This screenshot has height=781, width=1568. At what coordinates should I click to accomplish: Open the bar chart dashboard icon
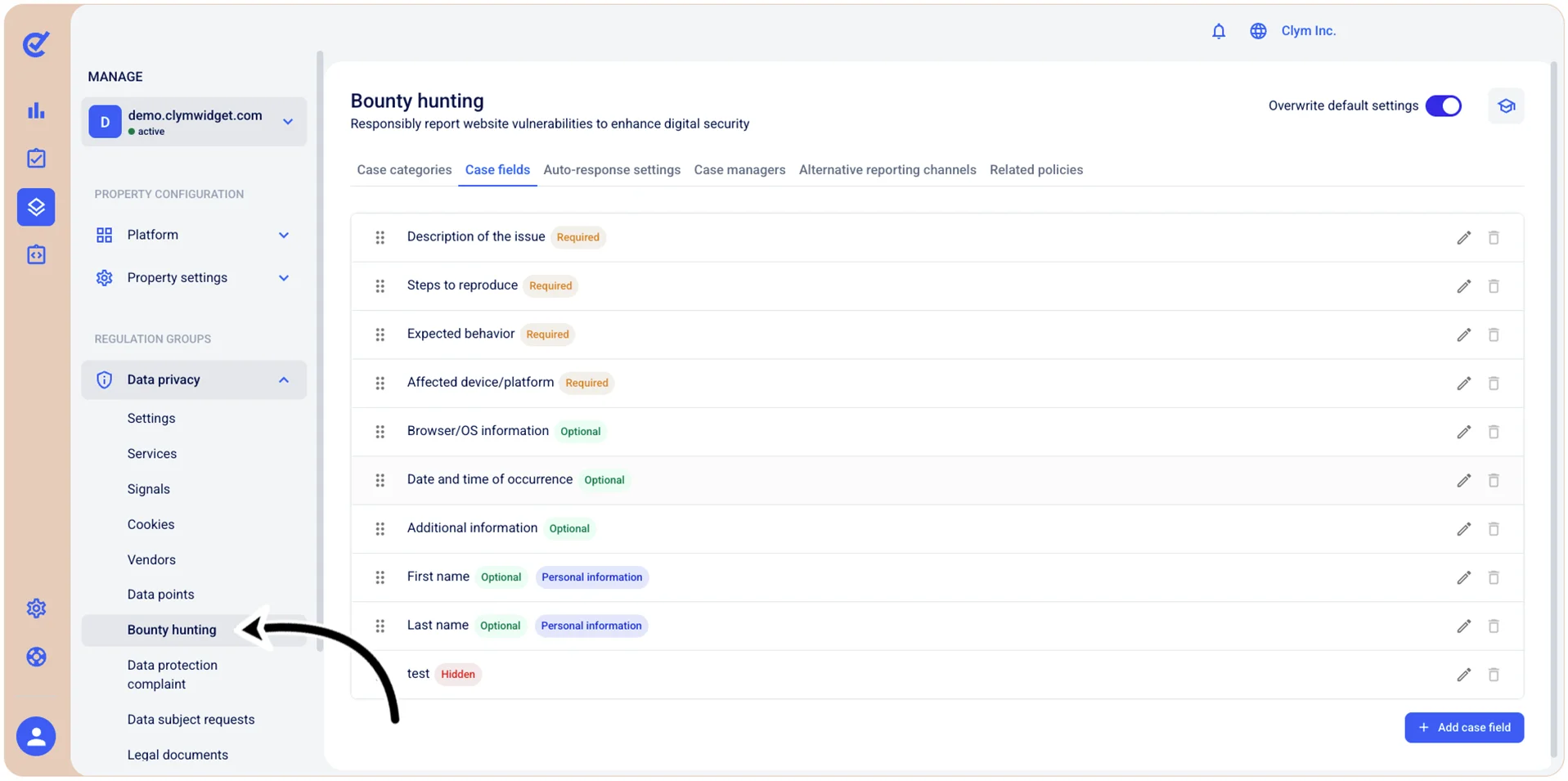tap(36, 110)
